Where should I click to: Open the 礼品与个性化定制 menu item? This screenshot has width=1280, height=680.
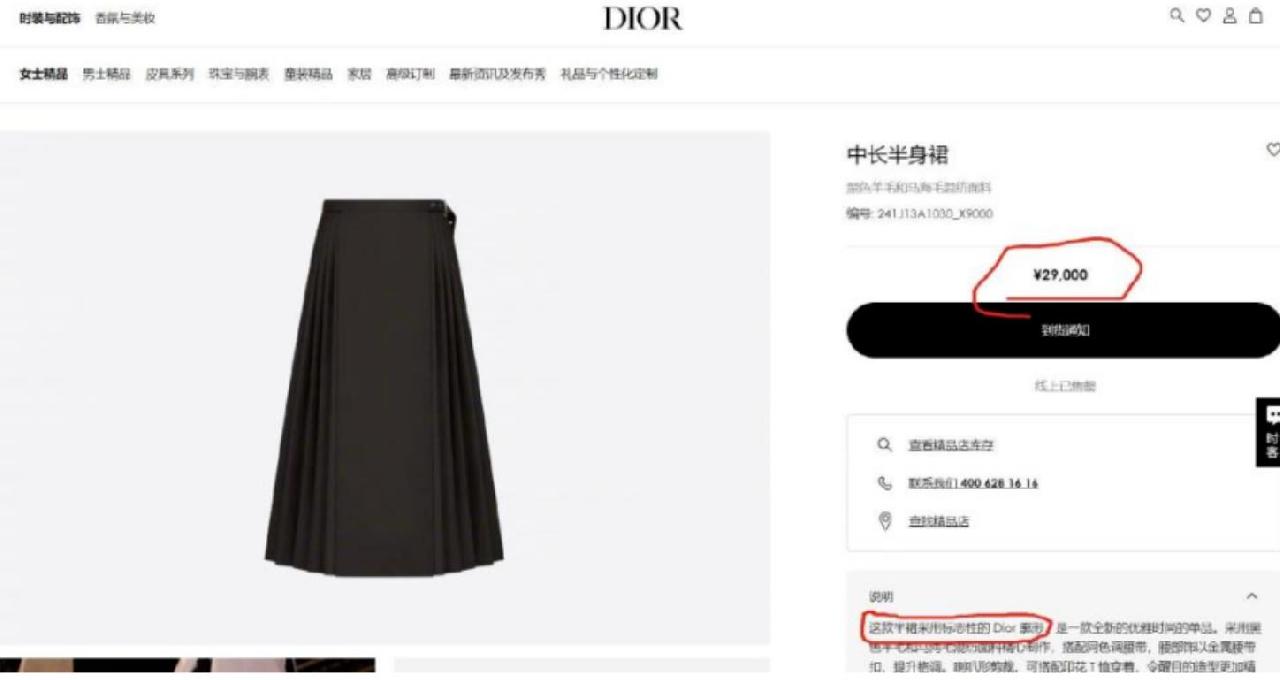(x=609, y=74)
